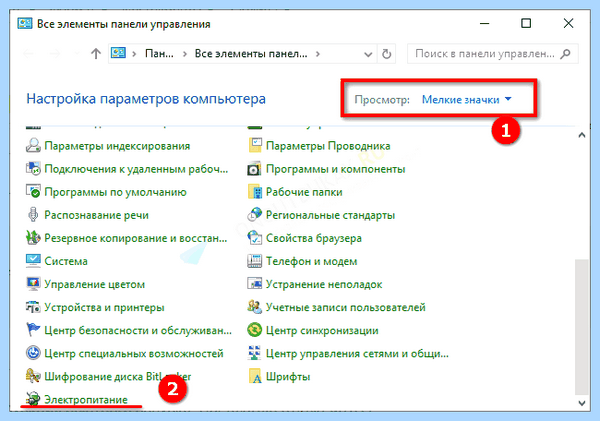
Task: Click the Региональные стандарты globe icon
Action: point(255,215)
